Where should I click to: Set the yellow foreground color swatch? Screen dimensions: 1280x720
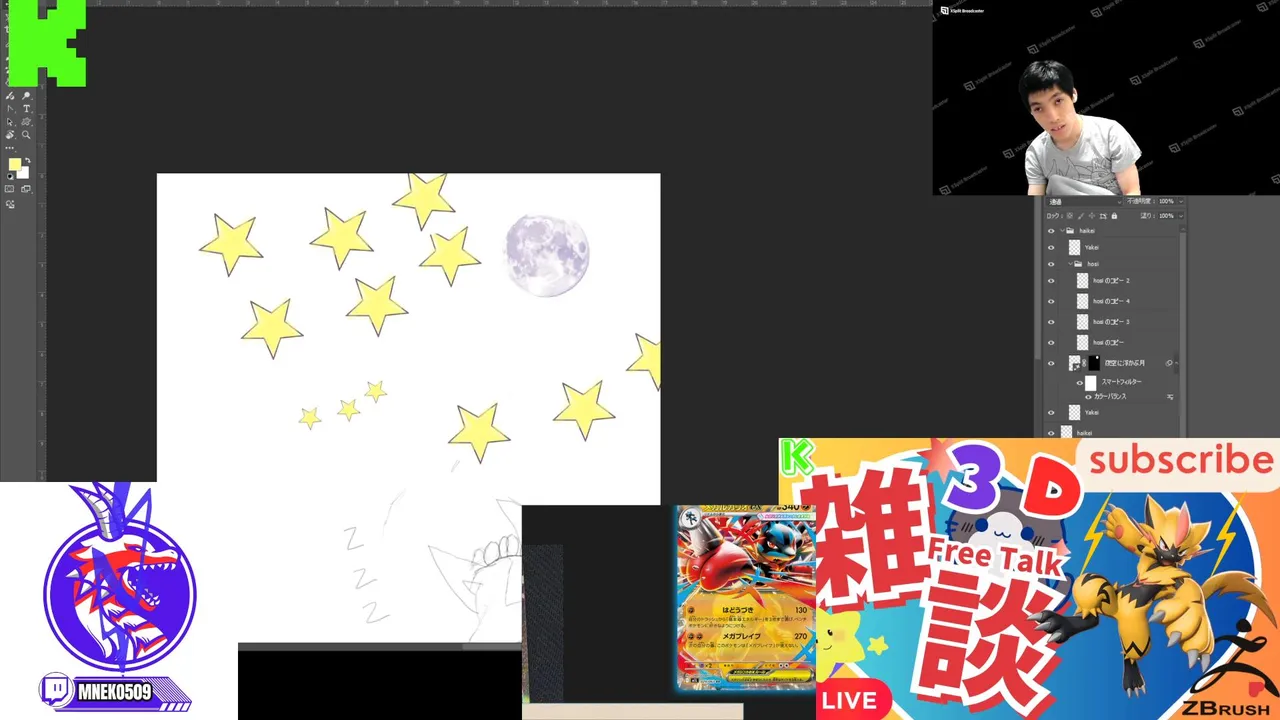(14, 163)
